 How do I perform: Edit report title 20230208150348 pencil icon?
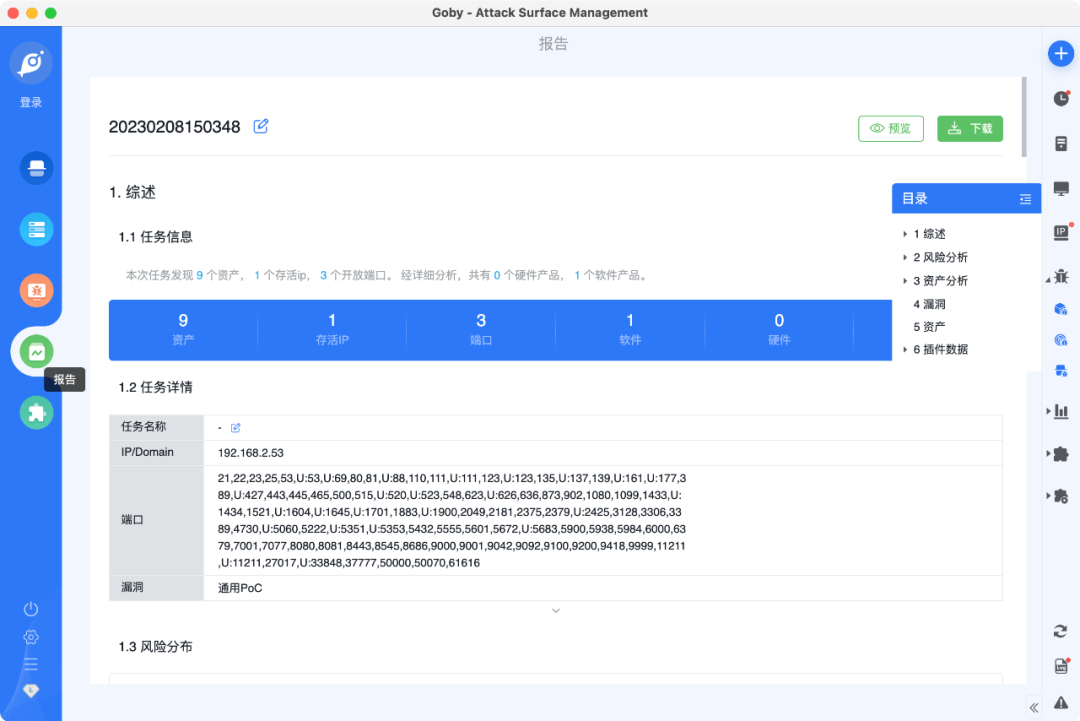click(260, 126)
